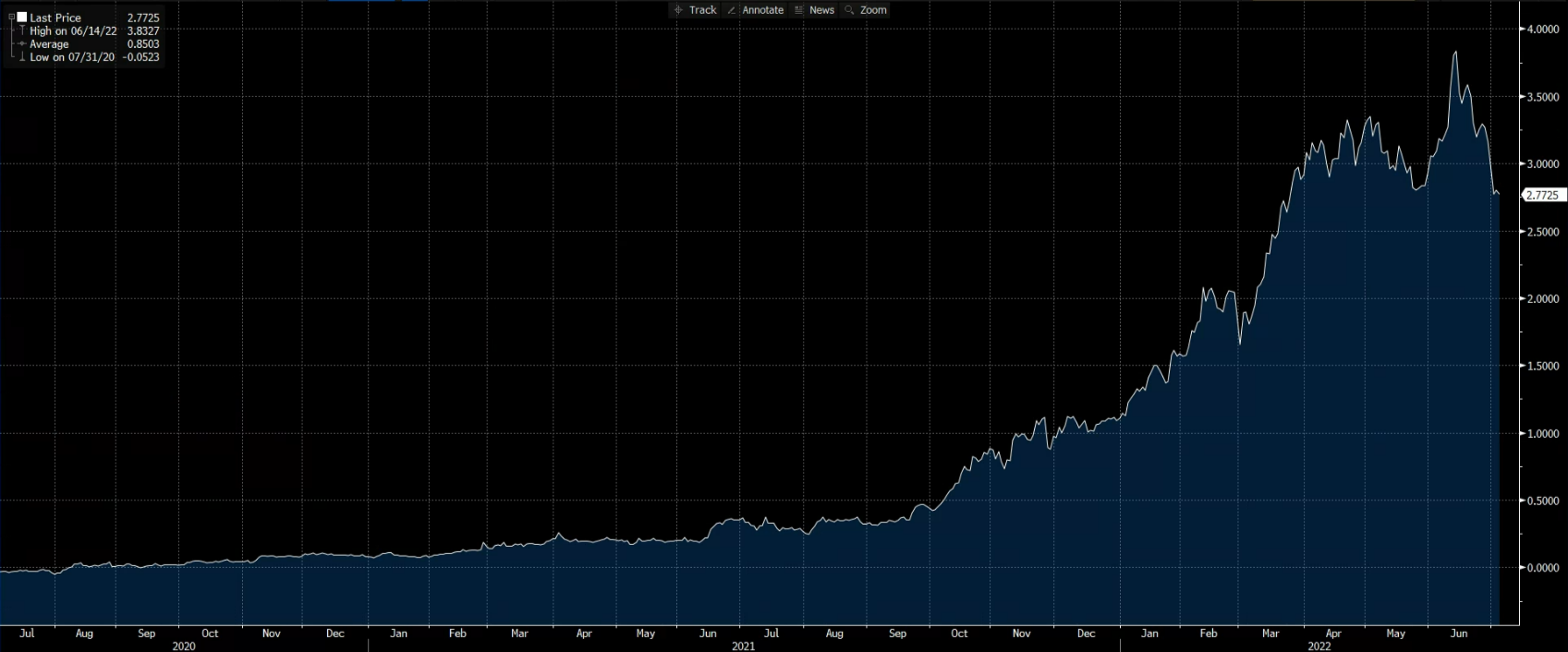This screenshot has width=1568, height=652.
Task: Click the 3.8327 high value in legend
Action: [x=143, y=31]
